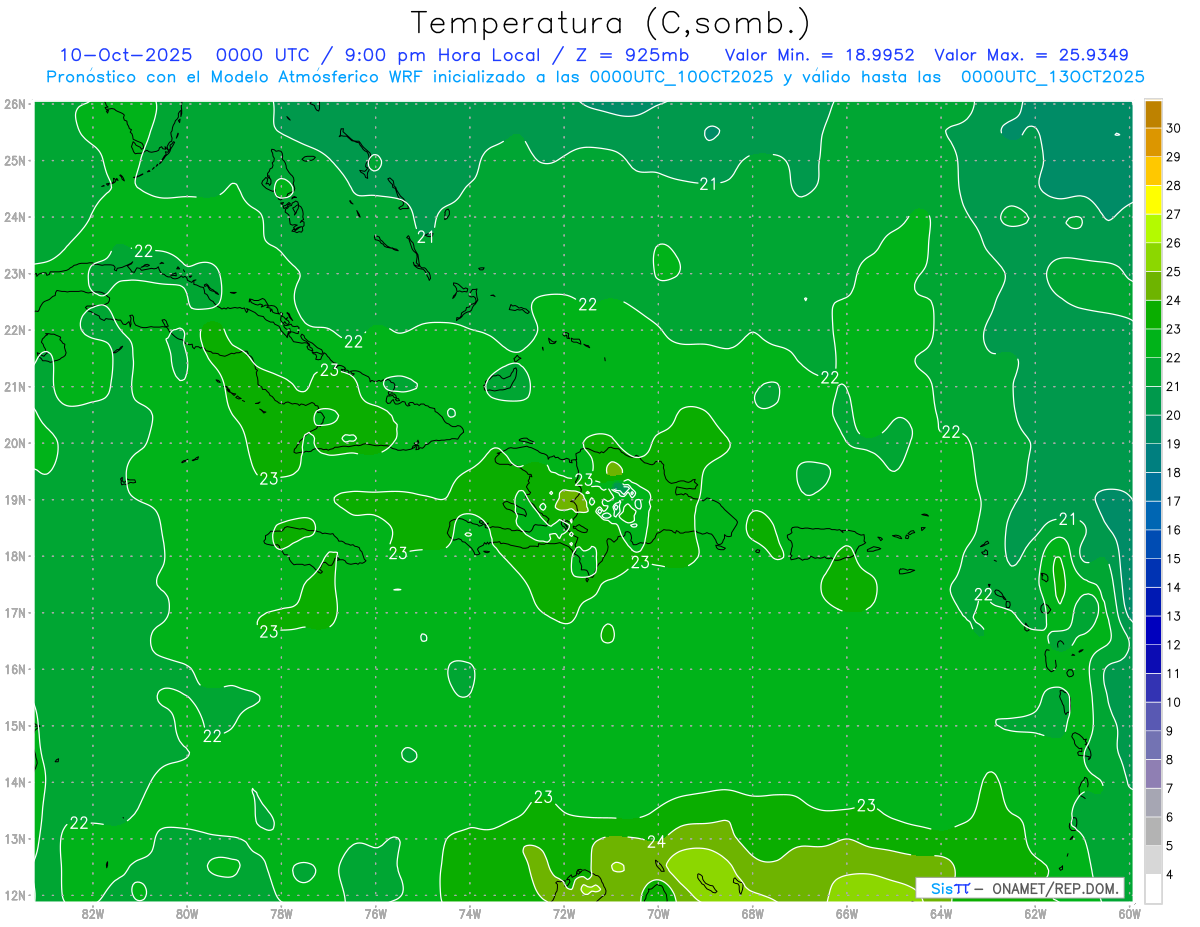Screen dimensions: 1200x927
Task: Click the longitude label "76W"
Action: click(376, 912)
